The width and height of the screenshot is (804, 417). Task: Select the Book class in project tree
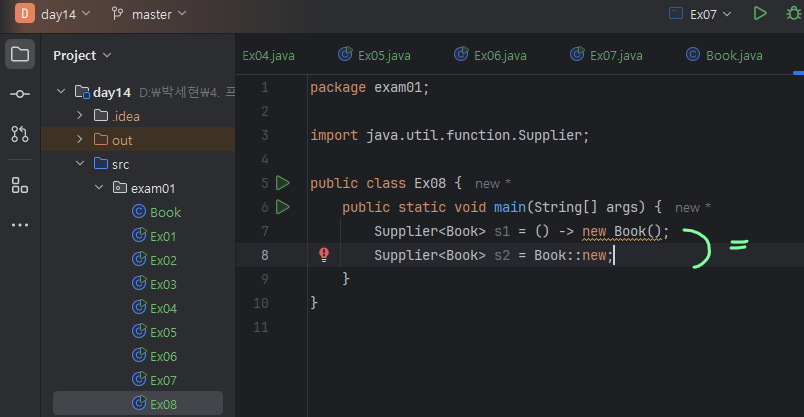(x=165, y=212)
